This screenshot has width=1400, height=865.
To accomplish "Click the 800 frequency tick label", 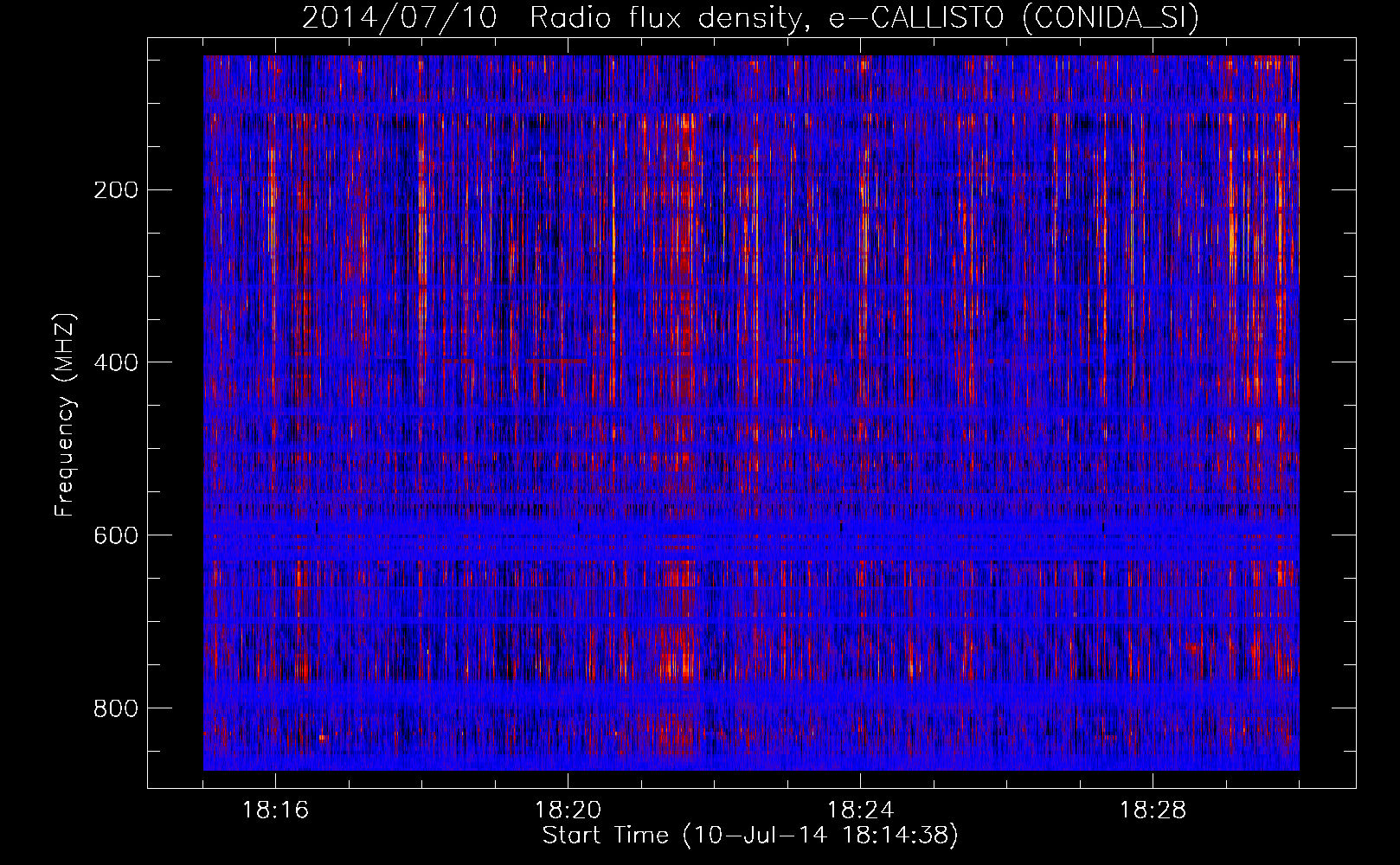I will 115,708.
